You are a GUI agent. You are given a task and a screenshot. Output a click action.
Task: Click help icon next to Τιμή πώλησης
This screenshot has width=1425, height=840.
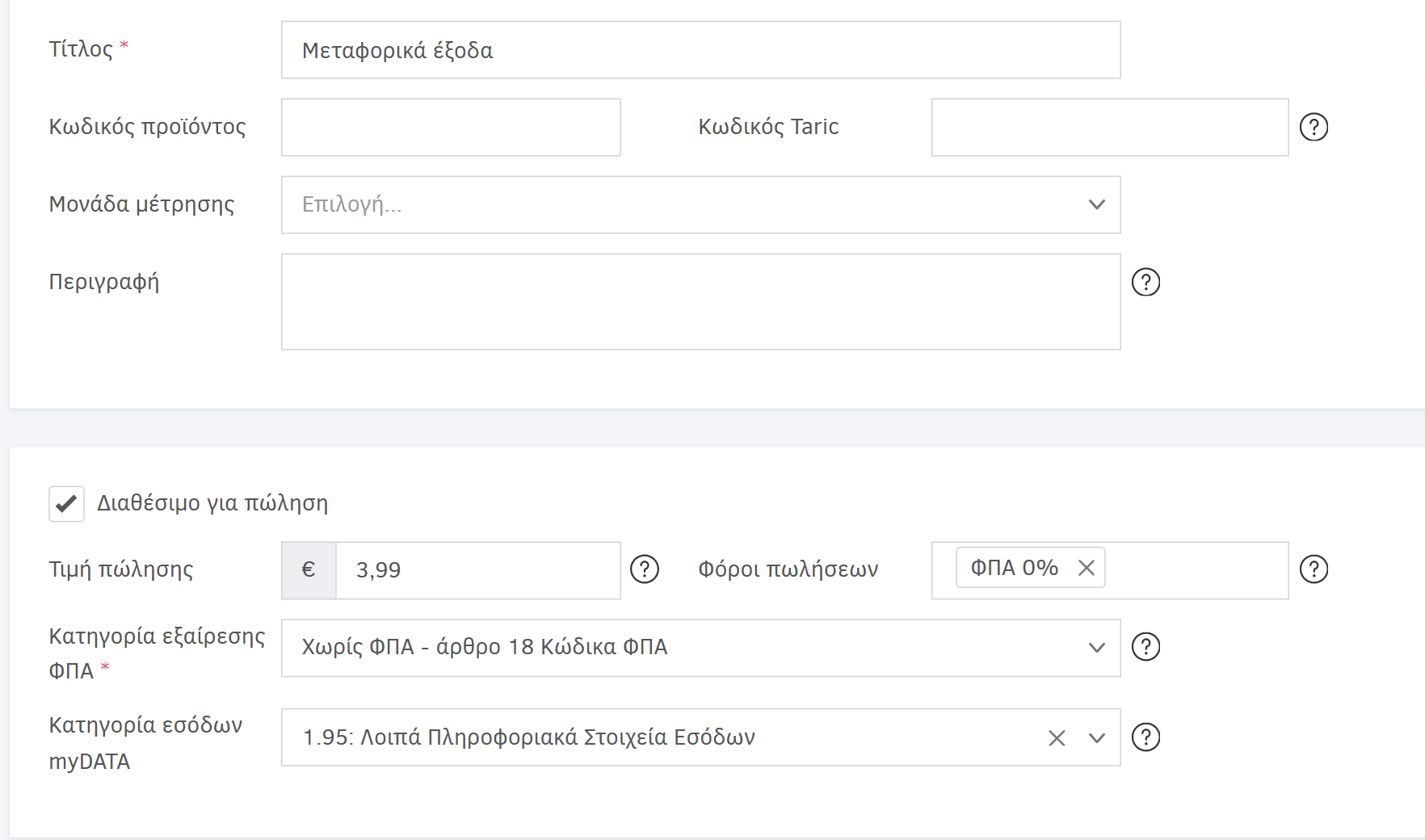(644, 569)
